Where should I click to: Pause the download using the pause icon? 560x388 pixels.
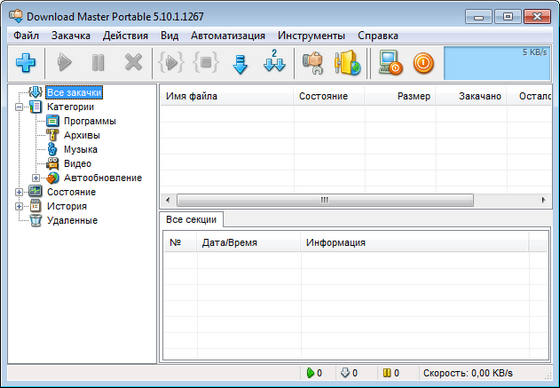point(98,63)
